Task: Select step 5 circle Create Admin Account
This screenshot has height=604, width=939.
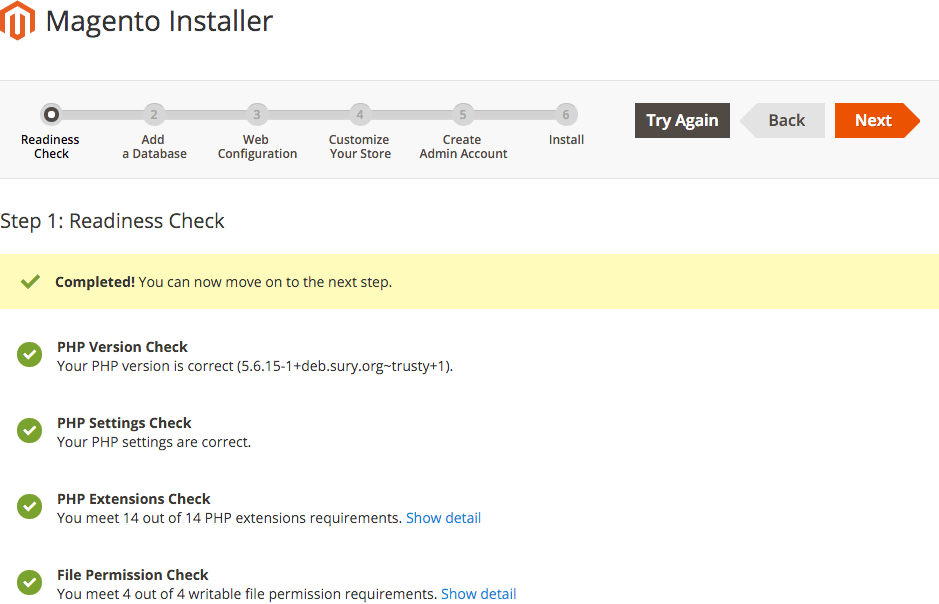Action: coord(463,114)
